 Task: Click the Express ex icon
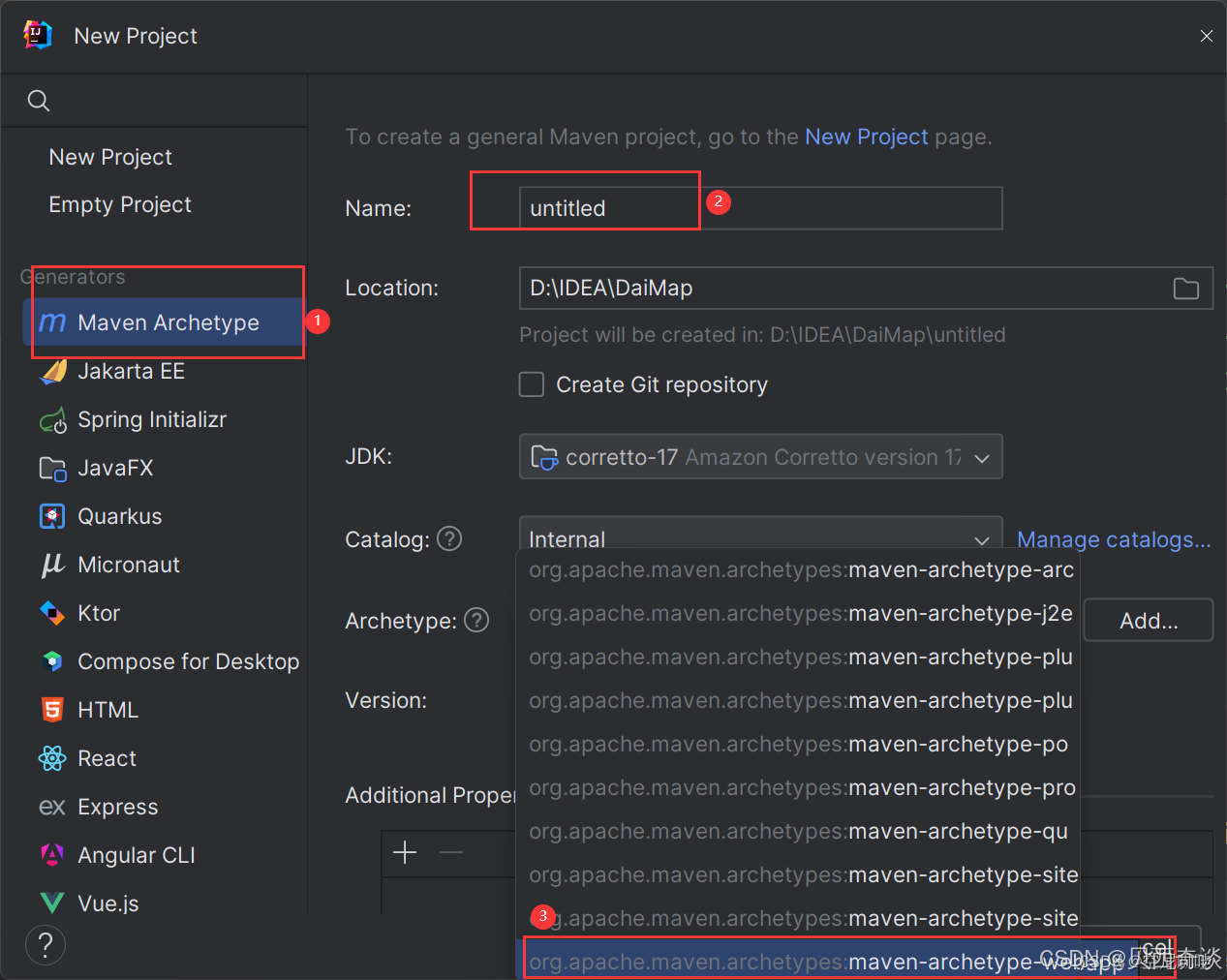(x=52, y=807)
